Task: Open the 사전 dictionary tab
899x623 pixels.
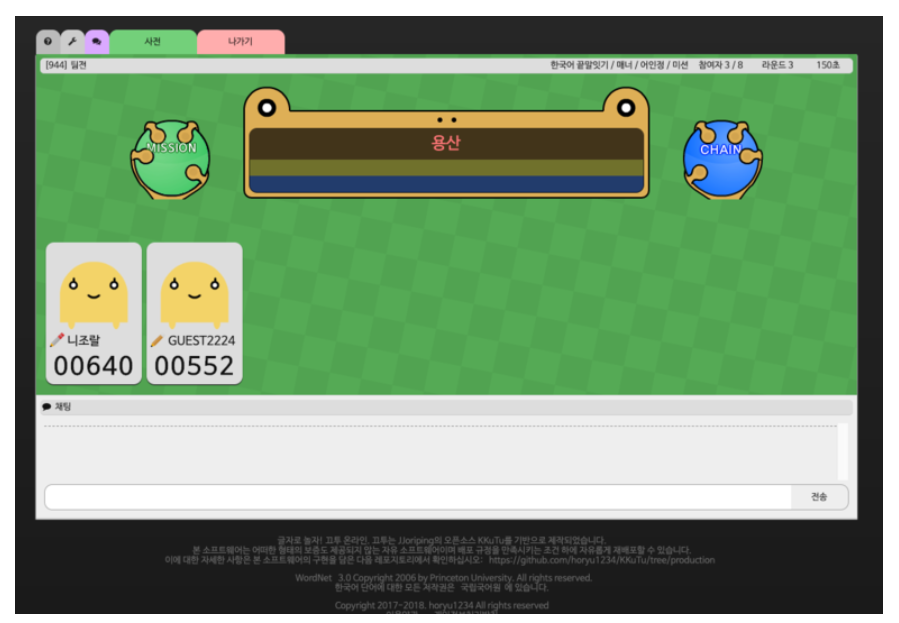Action: (153, 42)
